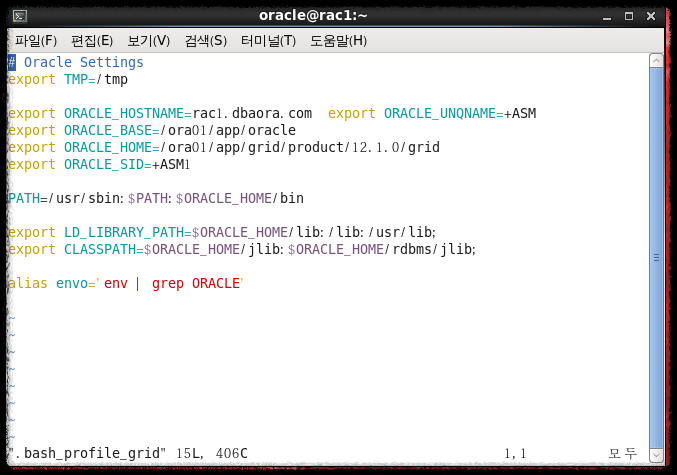Click the PATH=/usr/sbin line
This screenshot has height=475, width=677.
click(156, 198)
